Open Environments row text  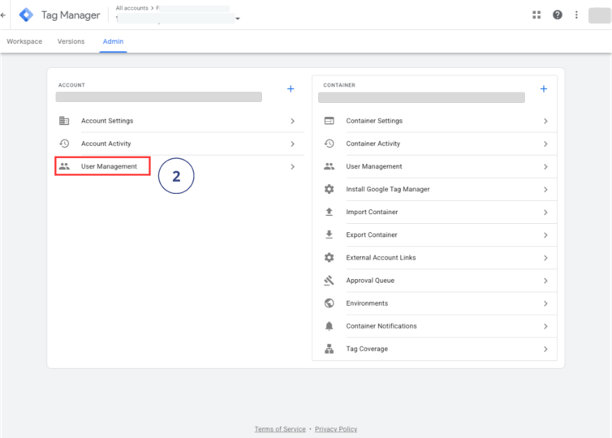click(367, 303)
